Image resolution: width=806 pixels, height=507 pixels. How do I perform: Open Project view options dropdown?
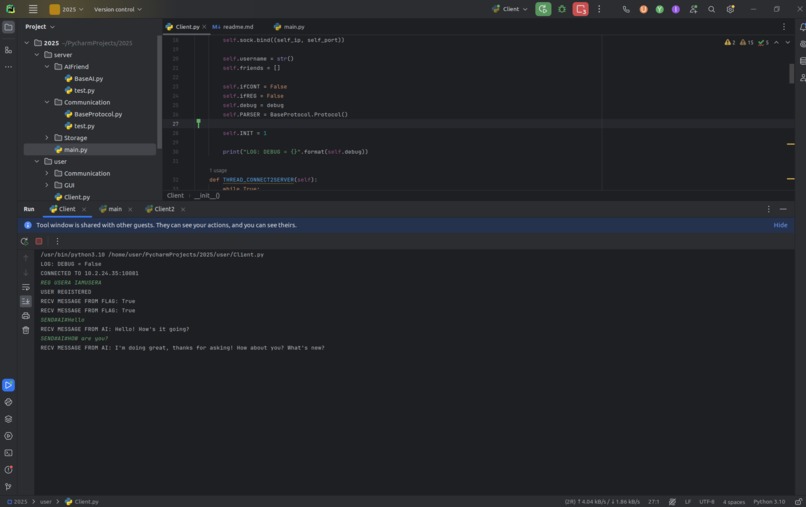[x=40, y=27]
